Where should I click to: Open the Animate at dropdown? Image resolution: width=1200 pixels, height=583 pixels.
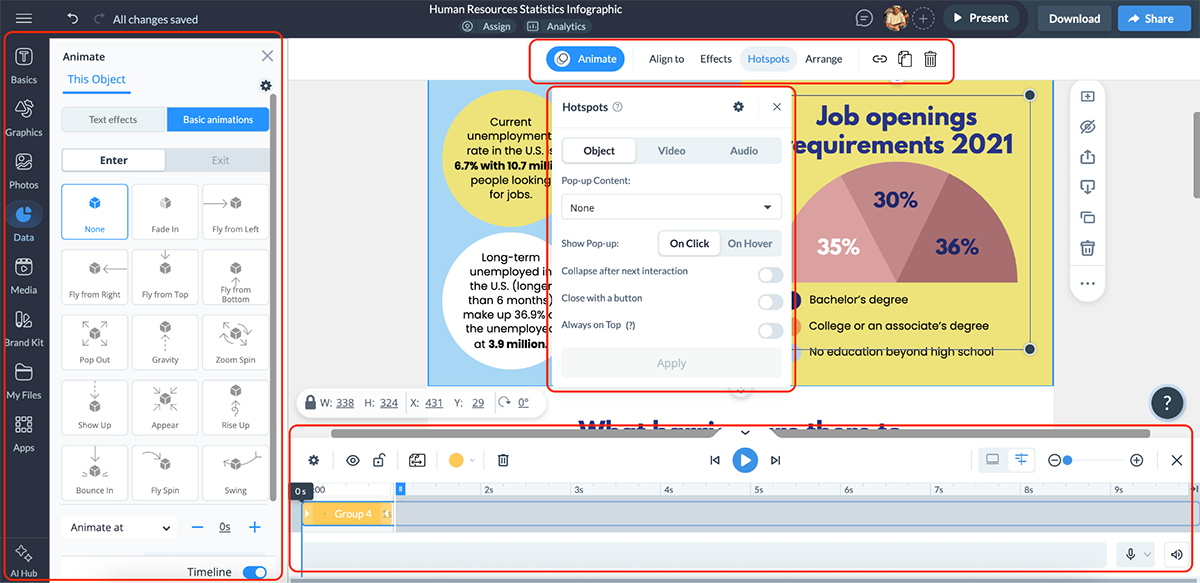pos(117,526)
